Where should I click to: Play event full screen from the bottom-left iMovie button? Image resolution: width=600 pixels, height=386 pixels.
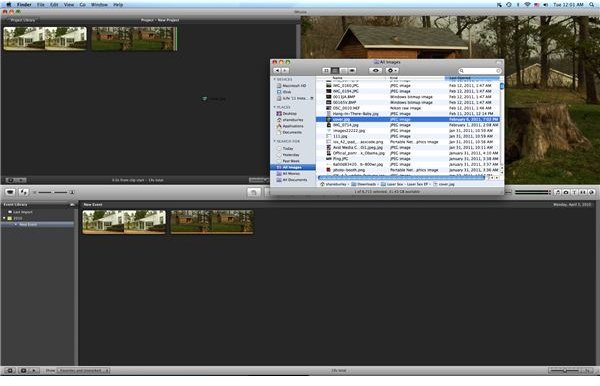[24, 370]
